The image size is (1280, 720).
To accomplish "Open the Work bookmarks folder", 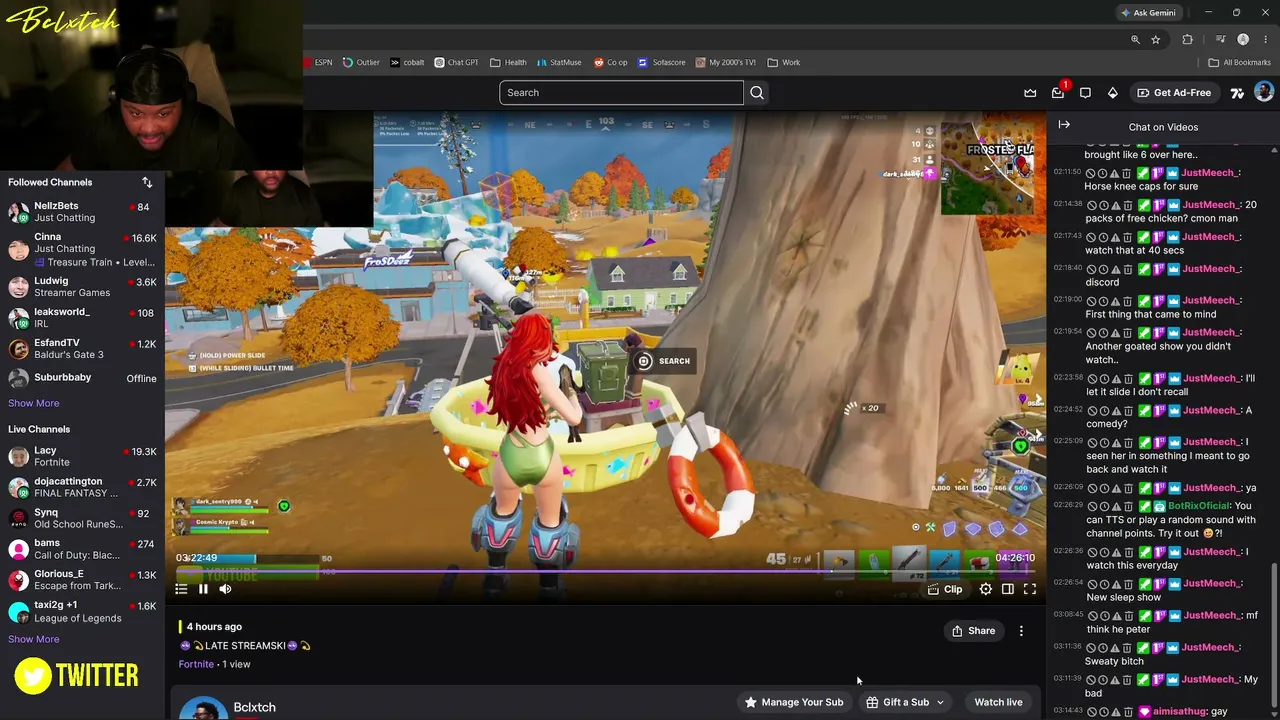I will click(x=784, y=62).
